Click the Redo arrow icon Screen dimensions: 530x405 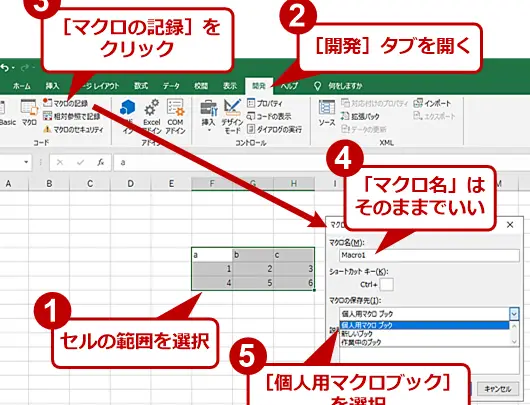pos(25,68)
